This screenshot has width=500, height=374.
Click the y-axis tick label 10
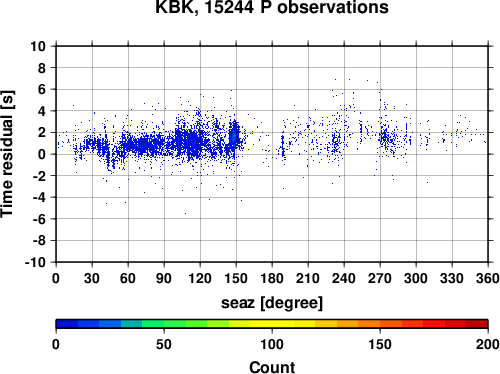coord(38,46)
